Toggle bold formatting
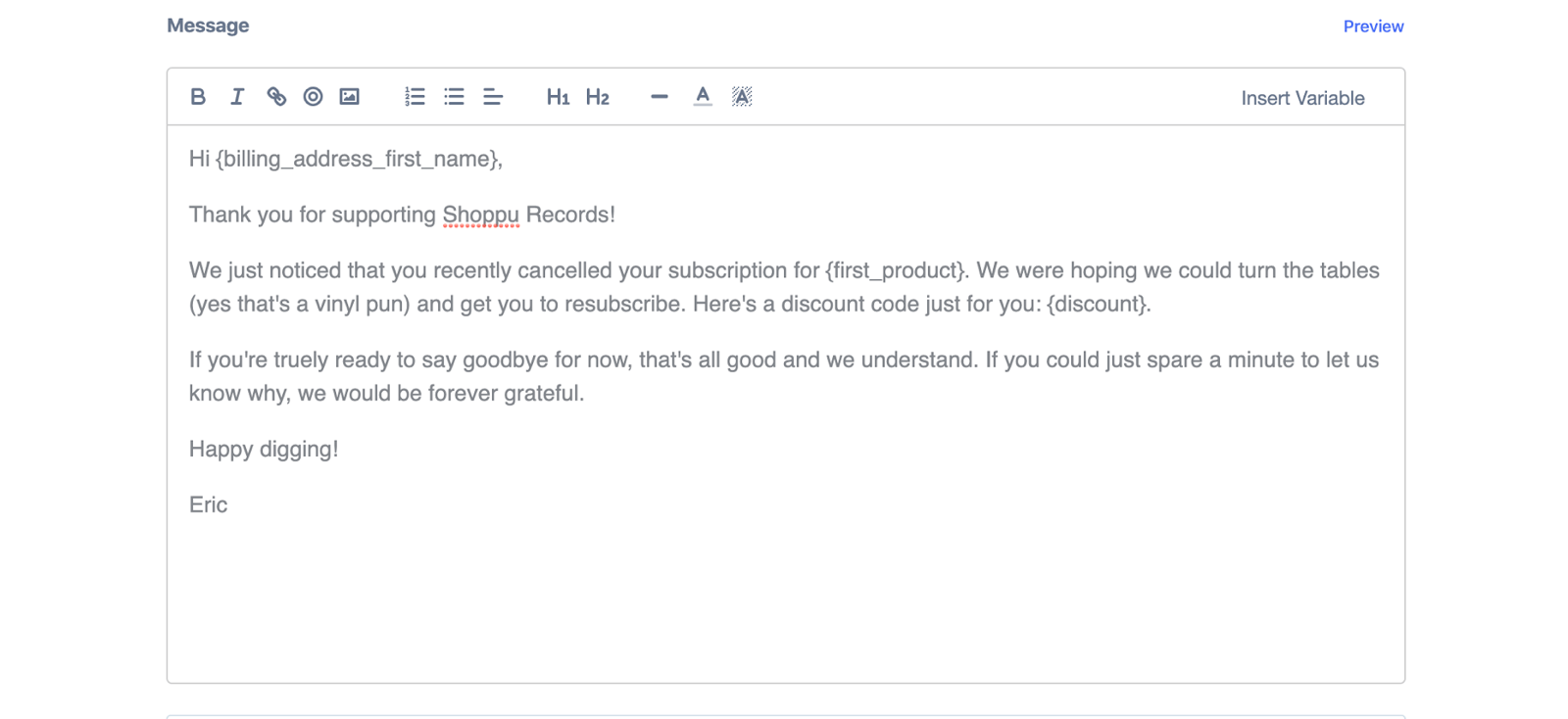1568x719 pixels. point(198,97)
